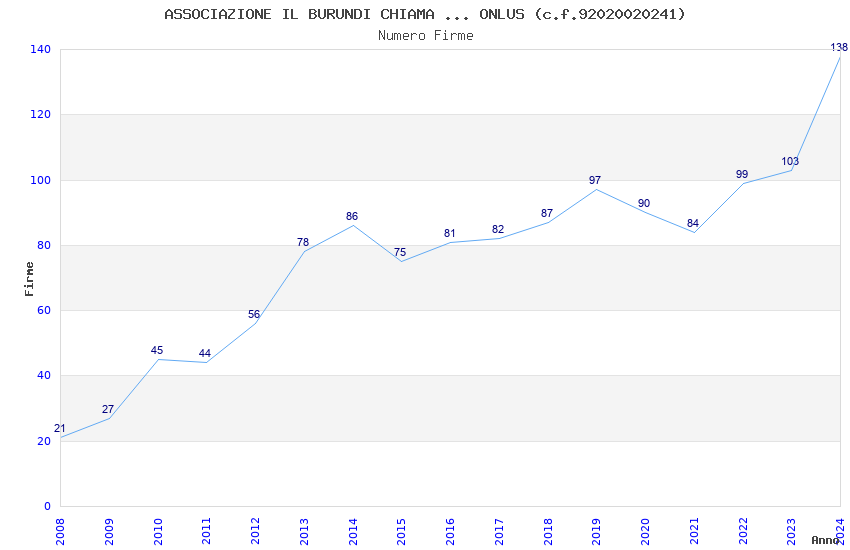The height and width of the screenshot is (550, 850).
Task: Click the x-axis year 2010
Action: click(x=158, y=531)
